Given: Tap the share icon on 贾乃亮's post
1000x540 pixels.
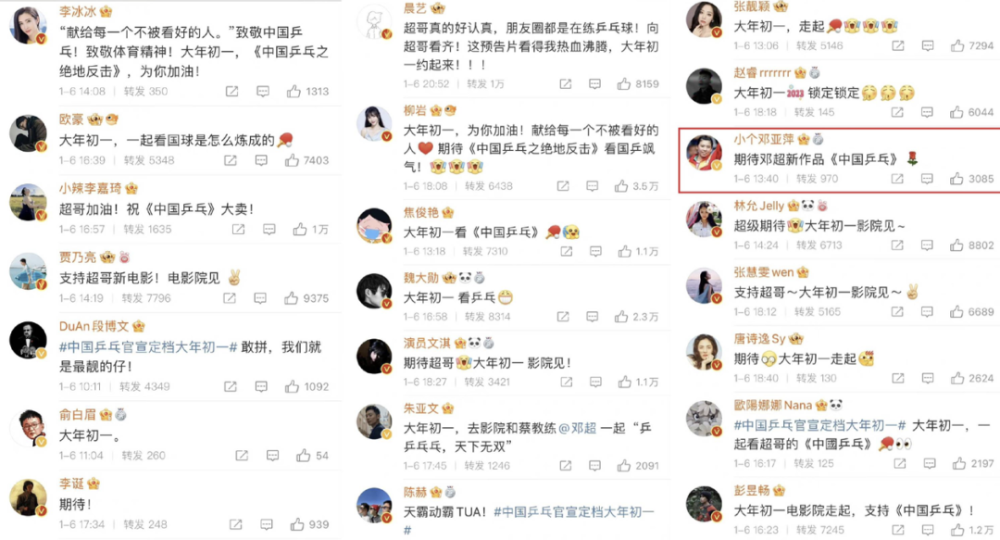Looking at the screenshot, I should pos(230,298).
